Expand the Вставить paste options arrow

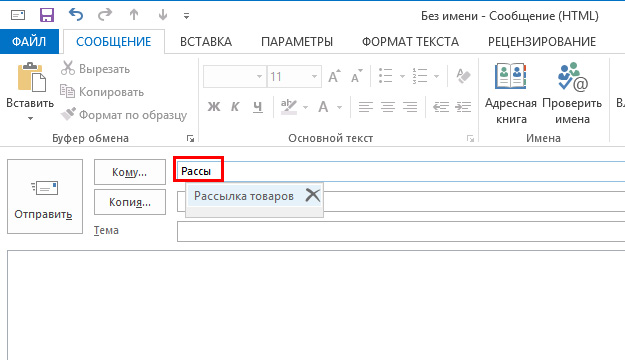click(30, 118)
